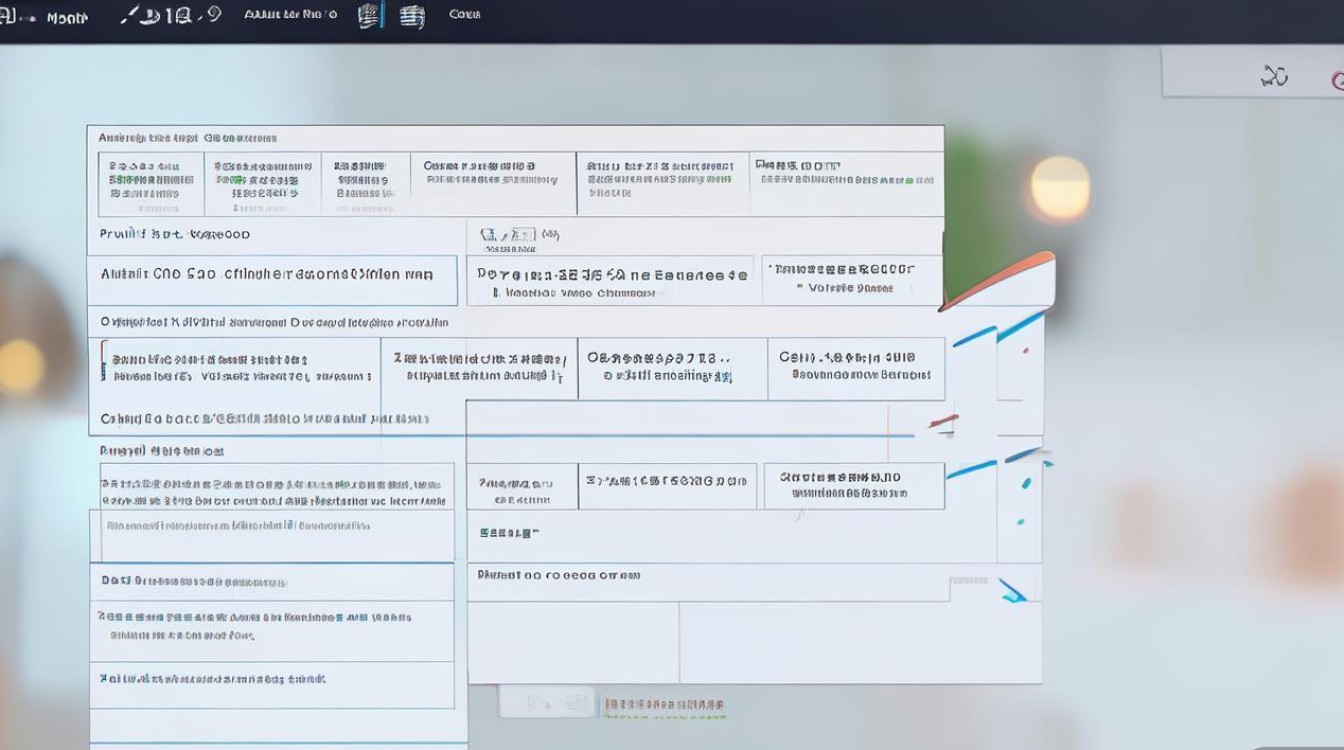1344x750 pixels.
Task: Click the 'Alutait C0O S20' input field
Action: click(x=272, y=280)
